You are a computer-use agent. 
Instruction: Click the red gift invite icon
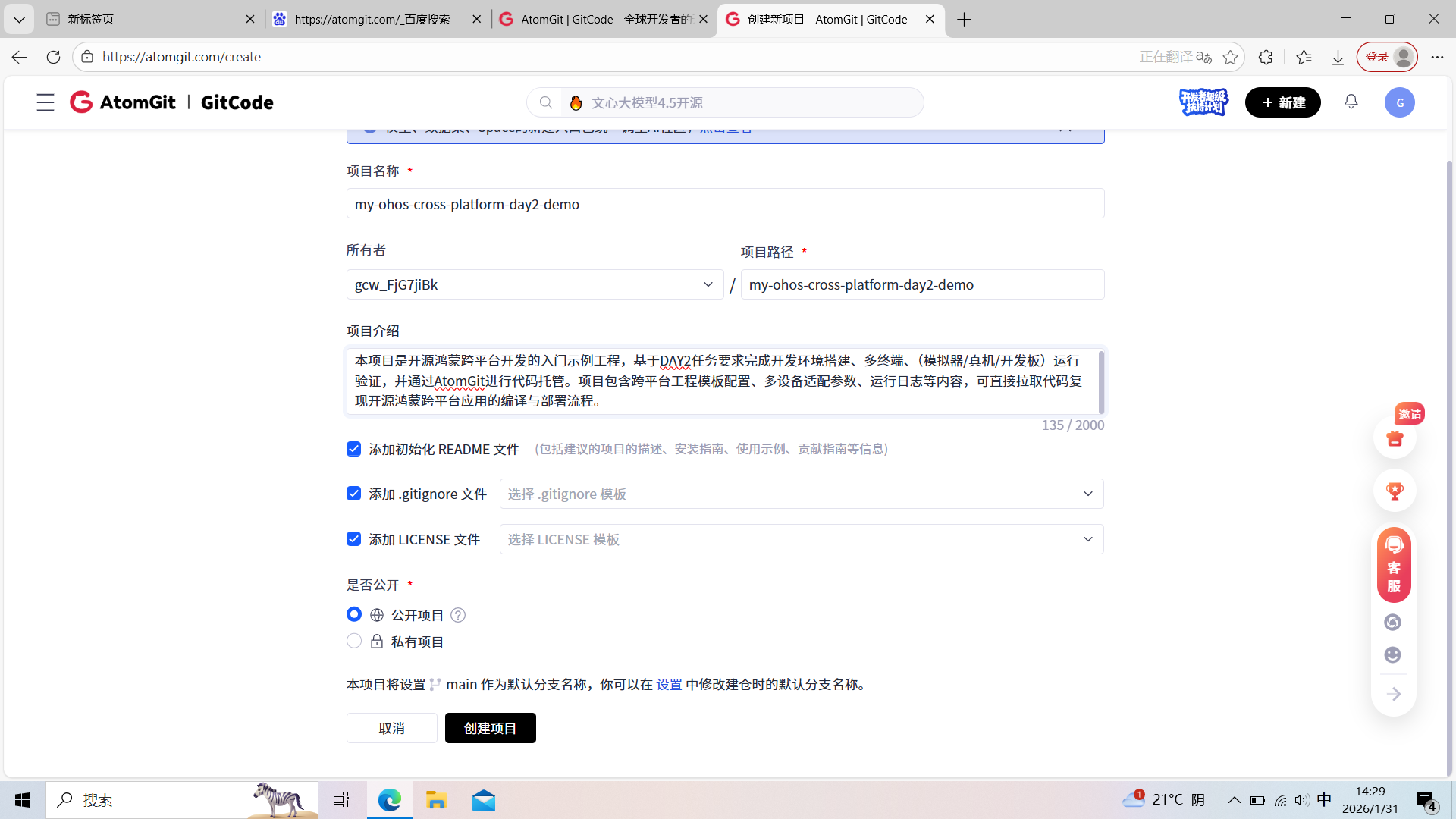coord(1395,438)
